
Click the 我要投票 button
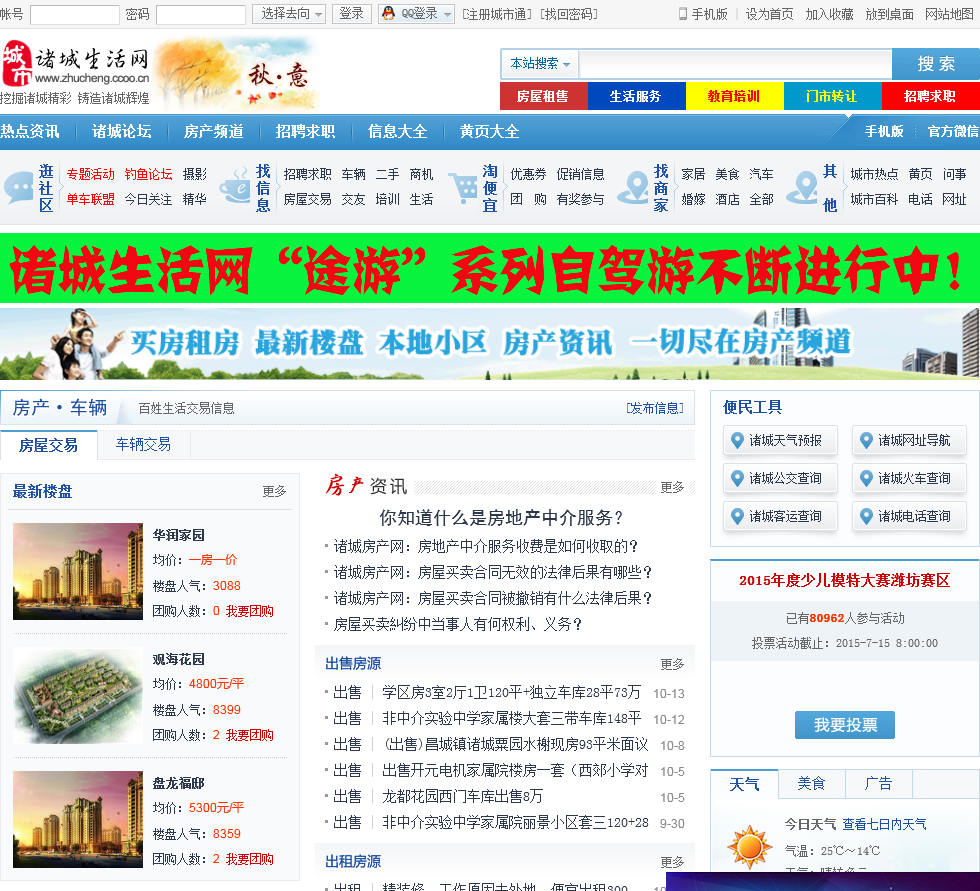click(844, 725)
